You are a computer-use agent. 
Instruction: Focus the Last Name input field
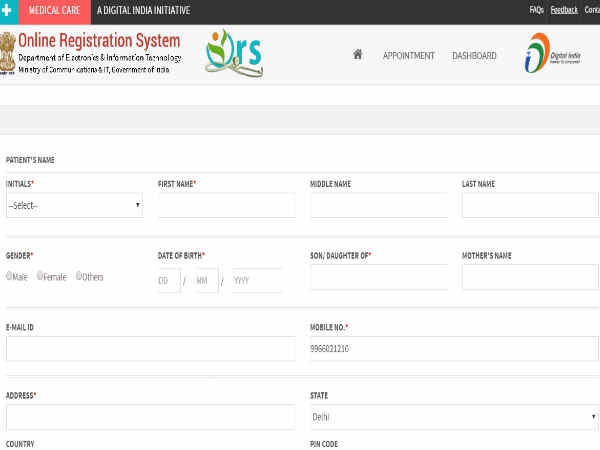(530, 205)
